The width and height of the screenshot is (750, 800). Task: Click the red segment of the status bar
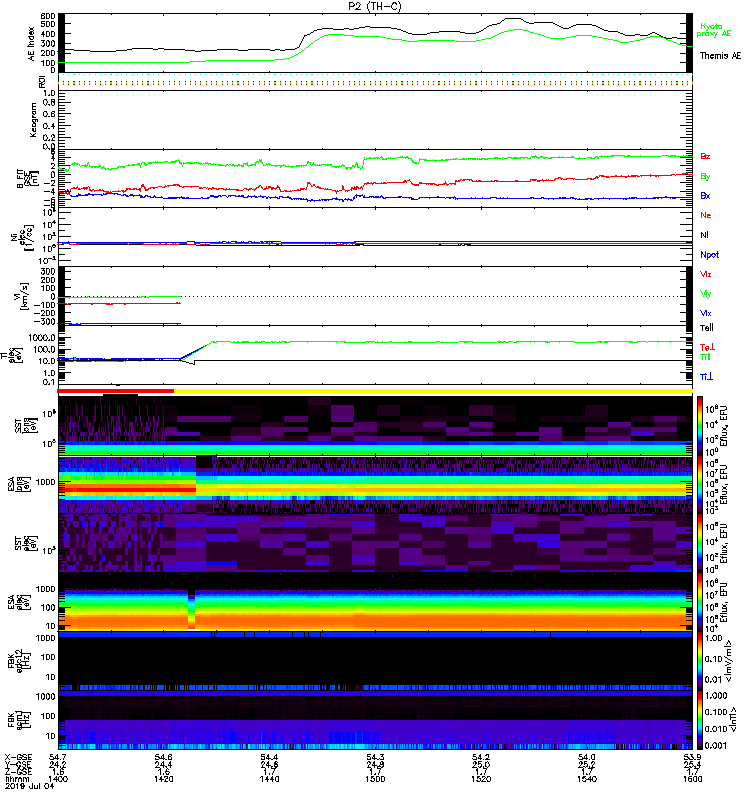[x=116, y=391]
